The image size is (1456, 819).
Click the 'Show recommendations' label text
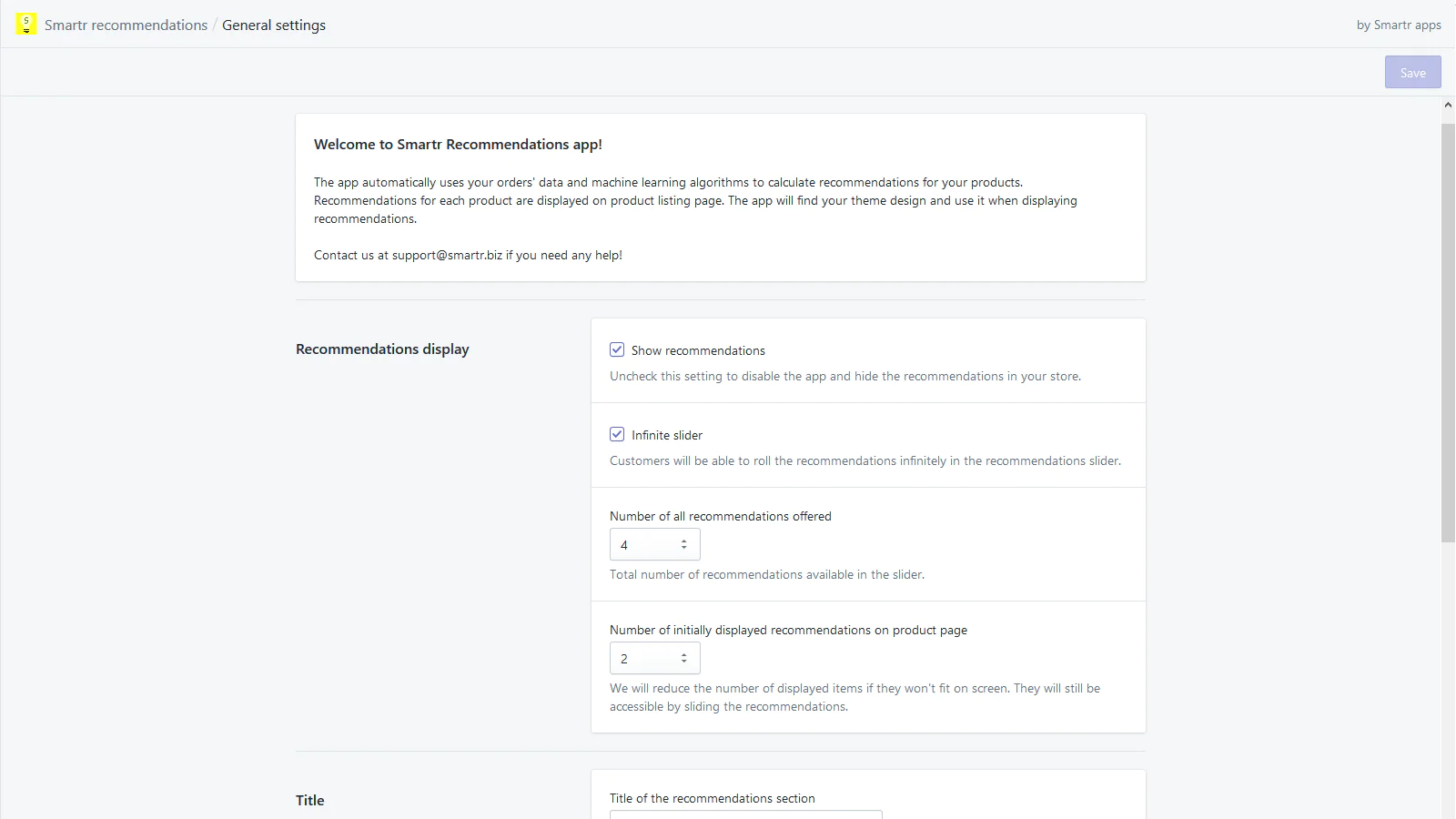coord(698,351)
